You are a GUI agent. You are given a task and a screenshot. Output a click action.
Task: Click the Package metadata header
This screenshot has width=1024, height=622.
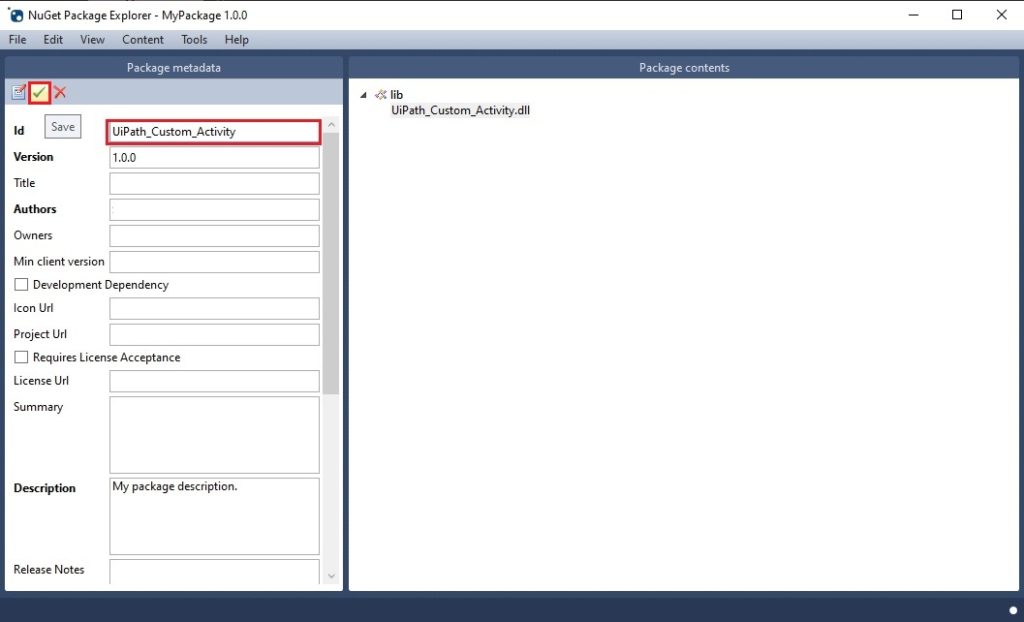pos(174,67)
